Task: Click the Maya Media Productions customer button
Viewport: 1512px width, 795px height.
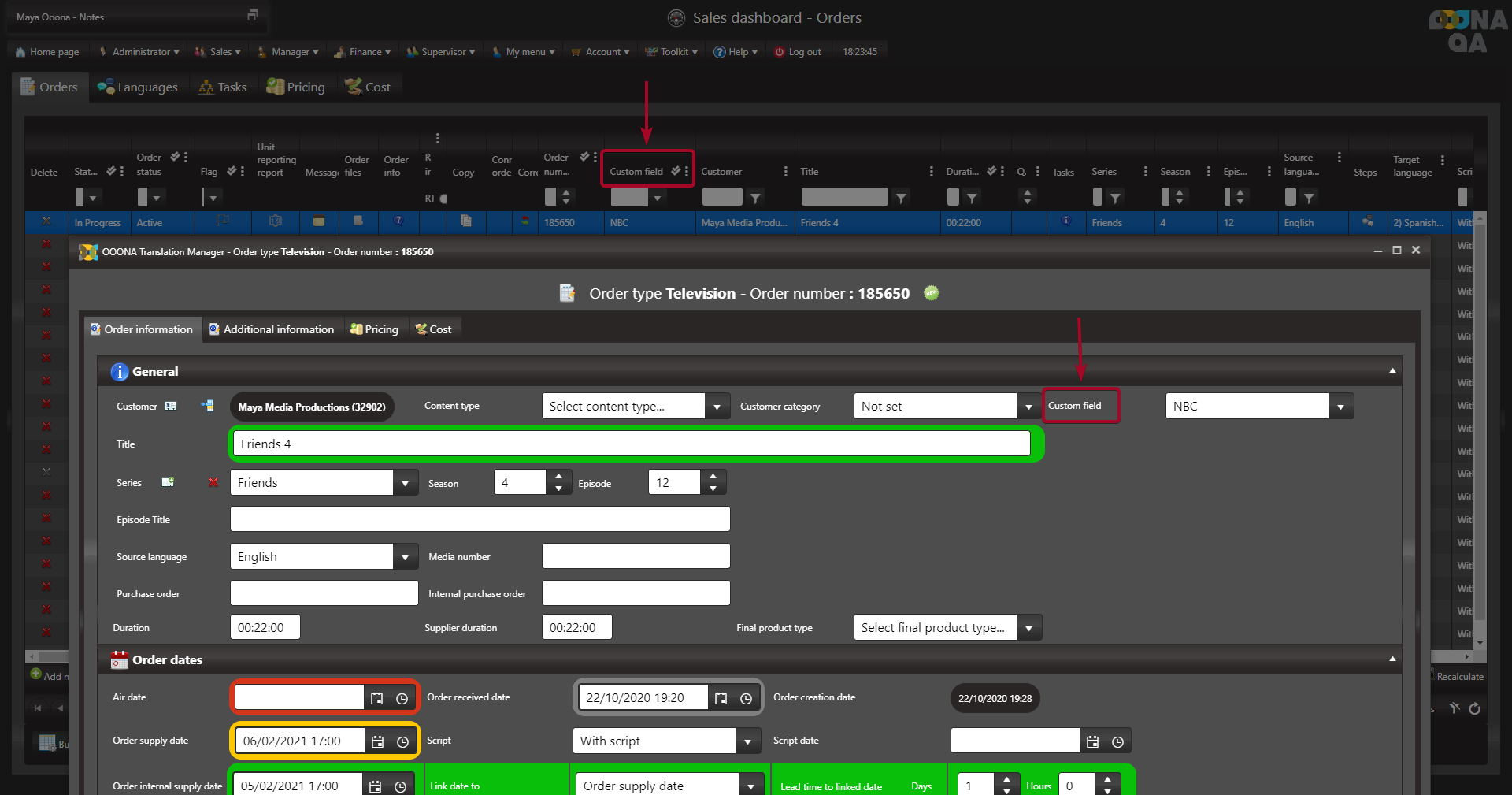Action: (x=312, y=407)
